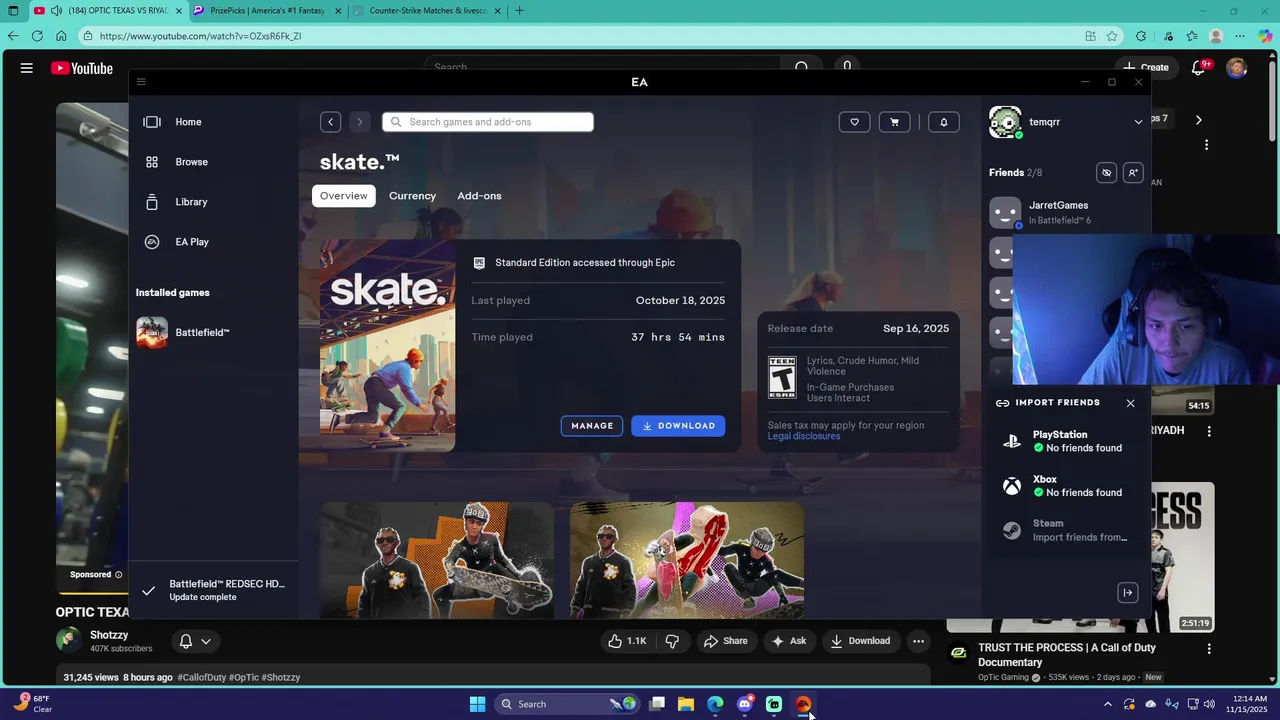Image resolution: width=1280 pixels, height=720 pixels.
Task: Click the skate. cover art
Action: [x=387, y=346]
